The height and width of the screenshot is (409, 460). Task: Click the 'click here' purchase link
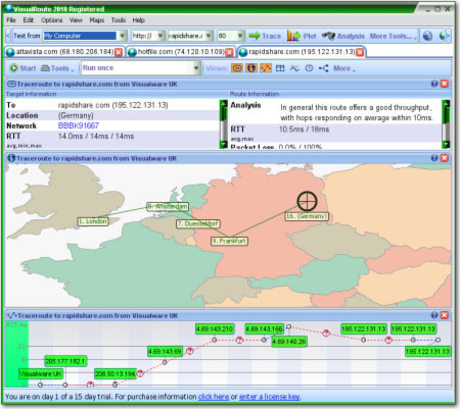pos(213,397)
